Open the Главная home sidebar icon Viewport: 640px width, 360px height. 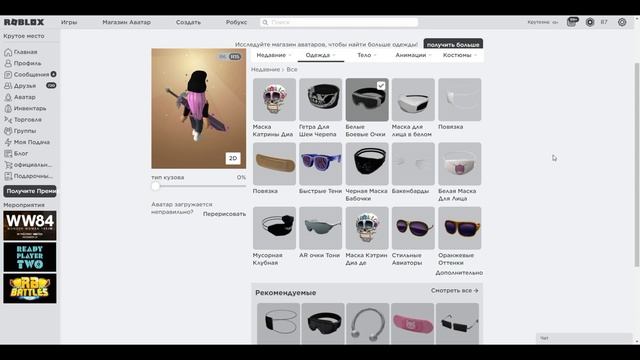pos(8,52)
